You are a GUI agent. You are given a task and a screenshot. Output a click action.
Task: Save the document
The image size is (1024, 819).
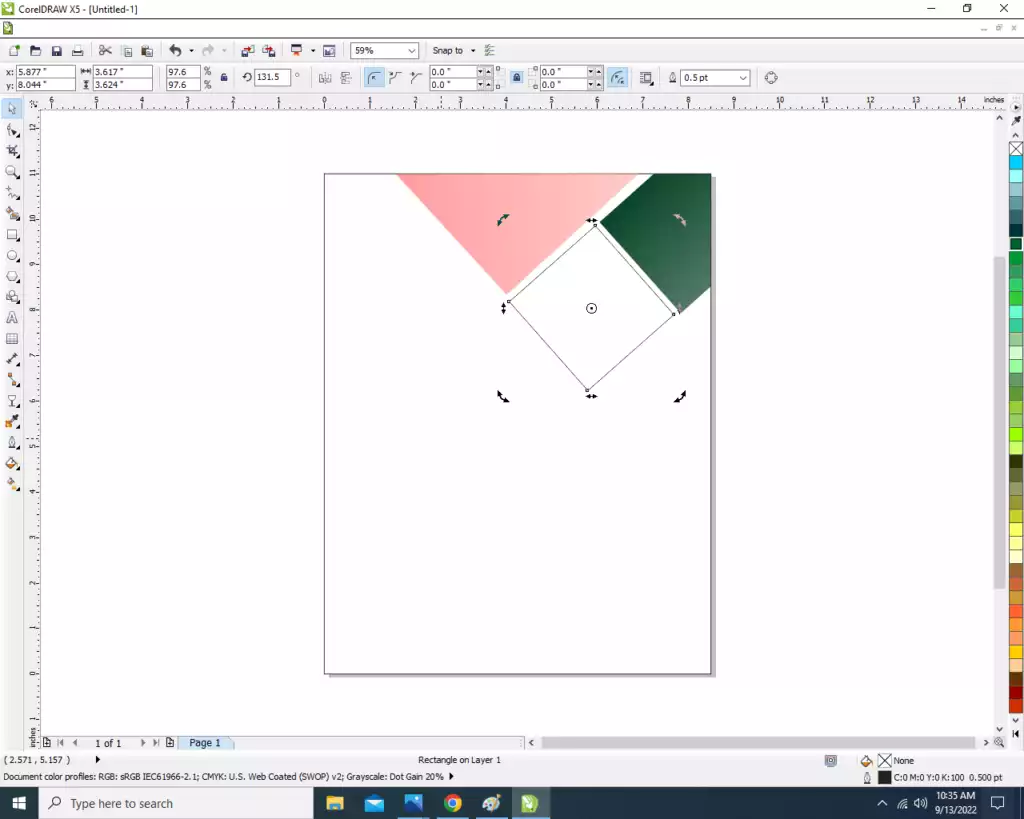[57, 51]
